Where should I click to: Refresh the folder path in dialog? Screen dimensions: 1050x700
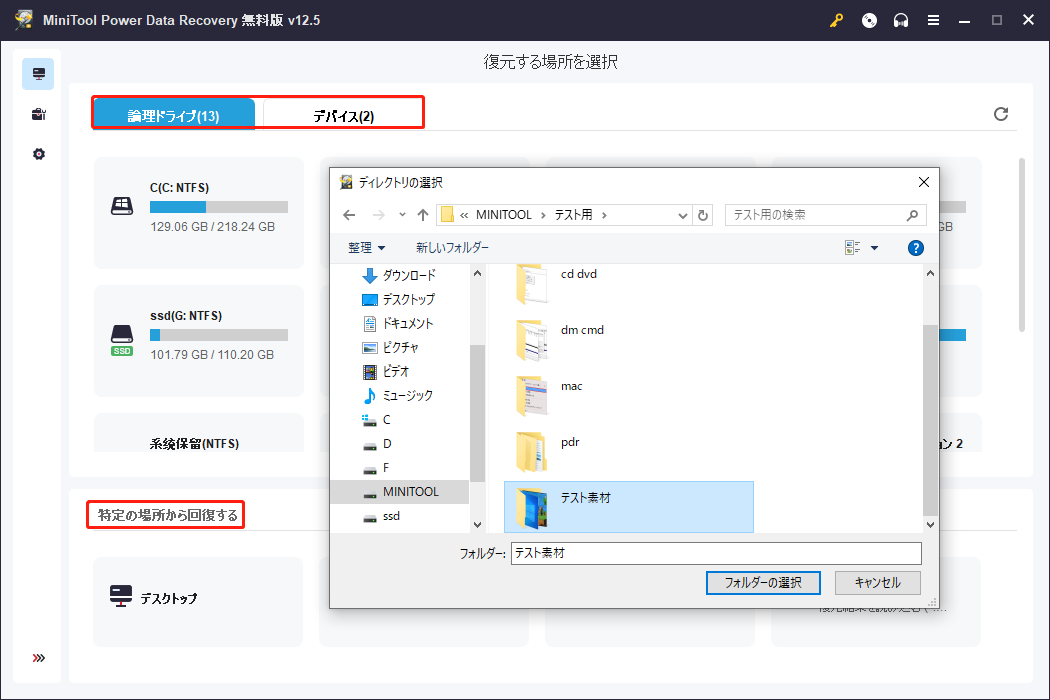click(702, 215)
